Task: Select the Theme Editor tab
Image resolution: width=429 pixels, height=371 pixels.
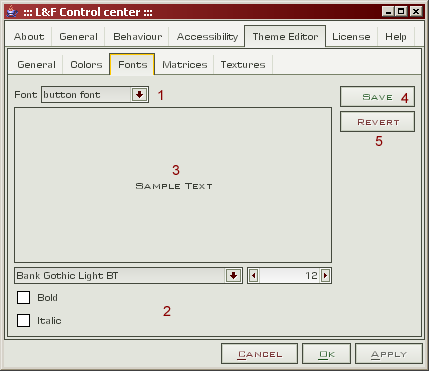Action: 285,36
